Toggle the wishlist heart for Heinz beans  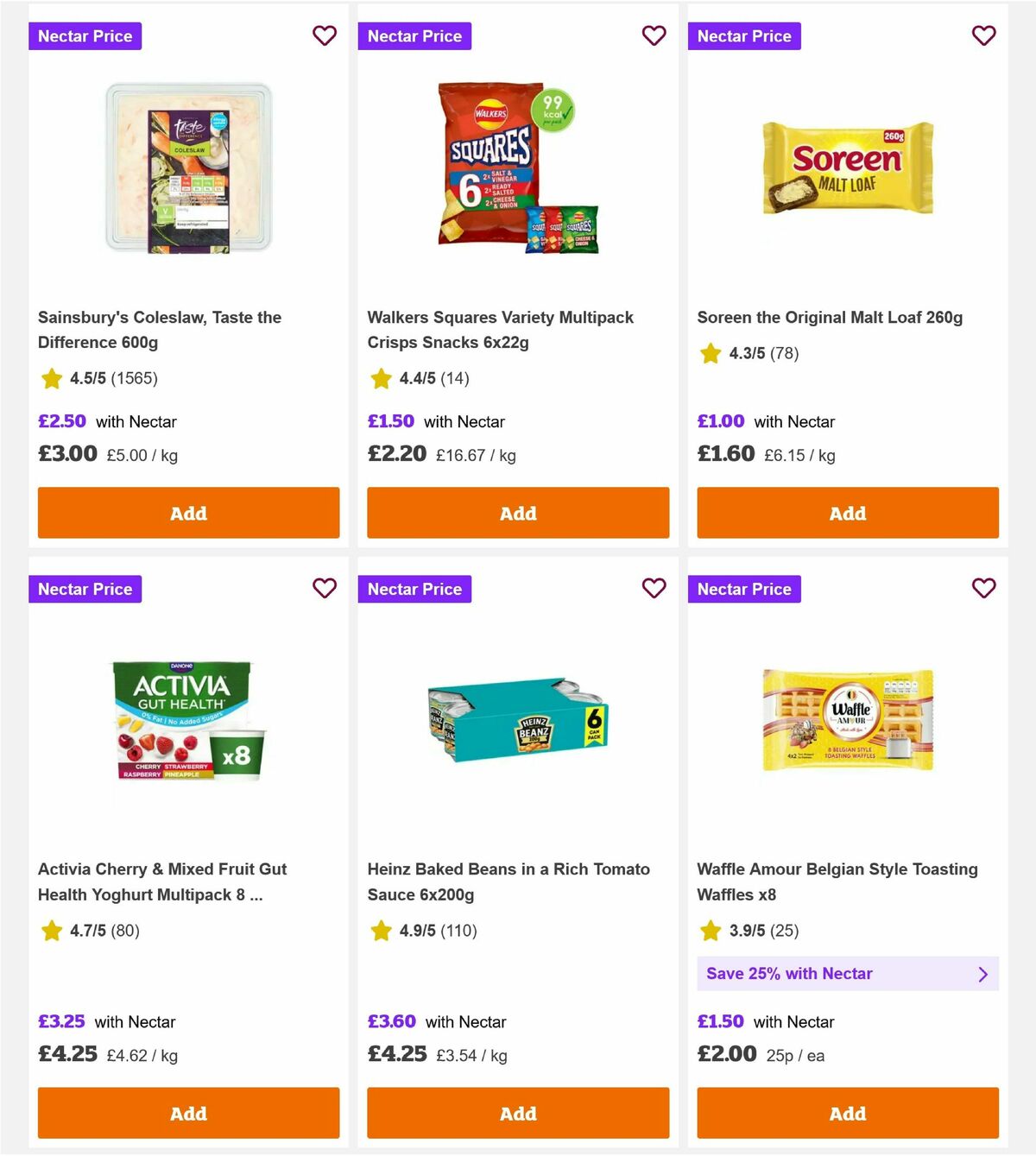(x=654, y=589)
